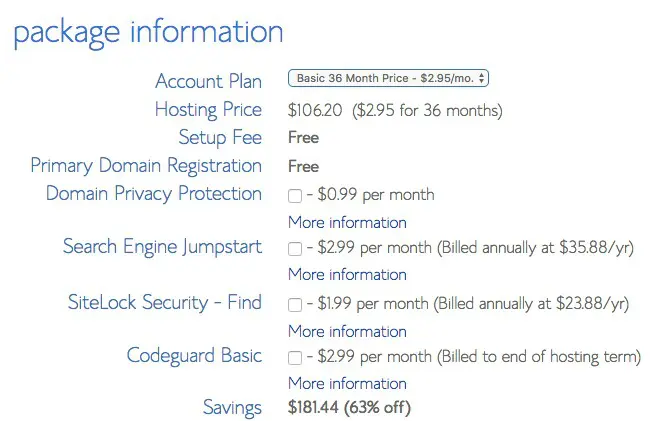Click the $106.20 hosting price amount
This screenshot has width=659, height=421.
[315, 110]
